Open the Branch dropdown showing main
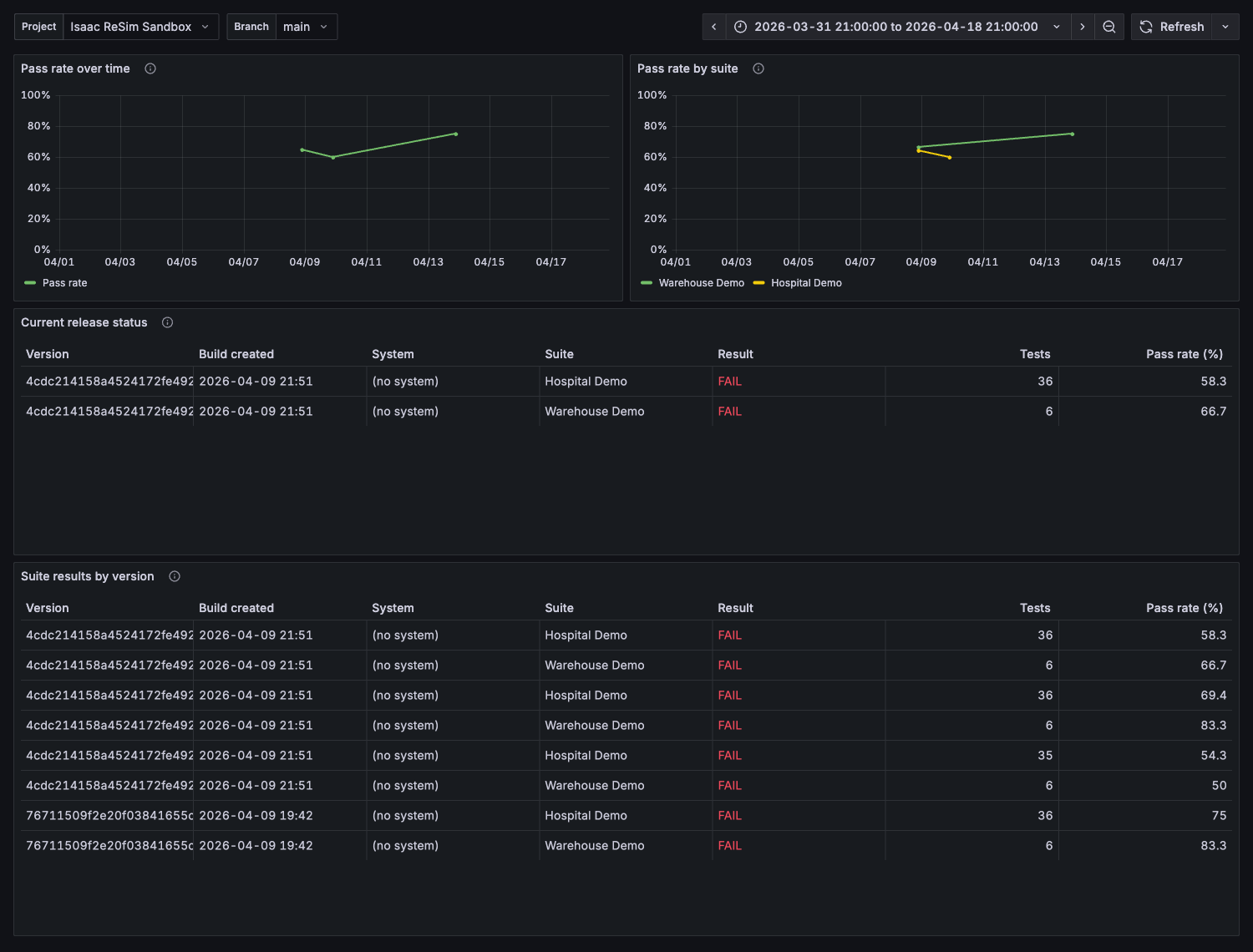Screen dimensions: 1253x952 click(307, 27)
